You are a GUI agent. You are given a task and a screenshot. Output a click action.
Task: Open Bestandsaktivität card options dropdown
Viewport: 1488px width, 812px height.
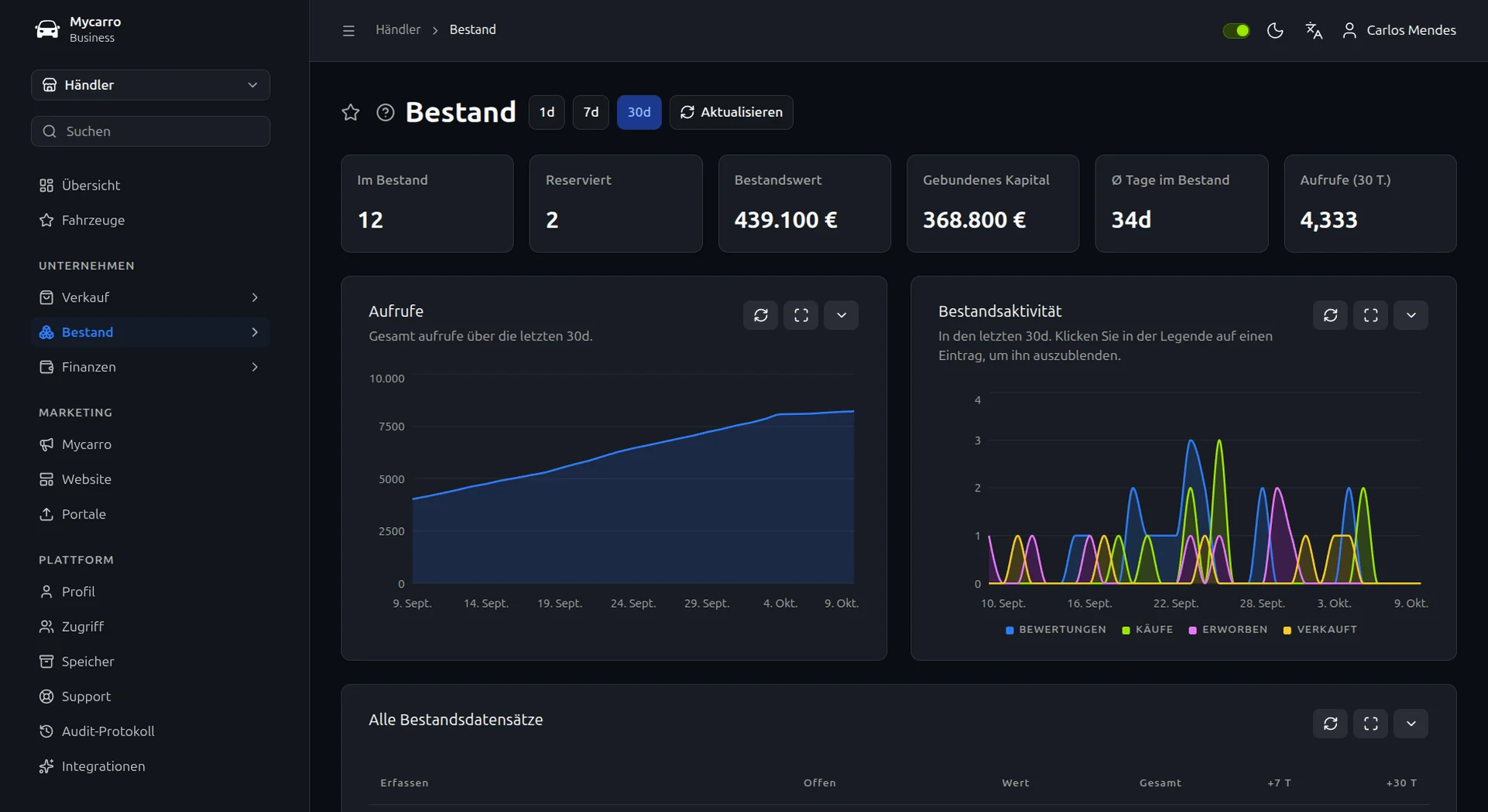tap(1411, 315)
